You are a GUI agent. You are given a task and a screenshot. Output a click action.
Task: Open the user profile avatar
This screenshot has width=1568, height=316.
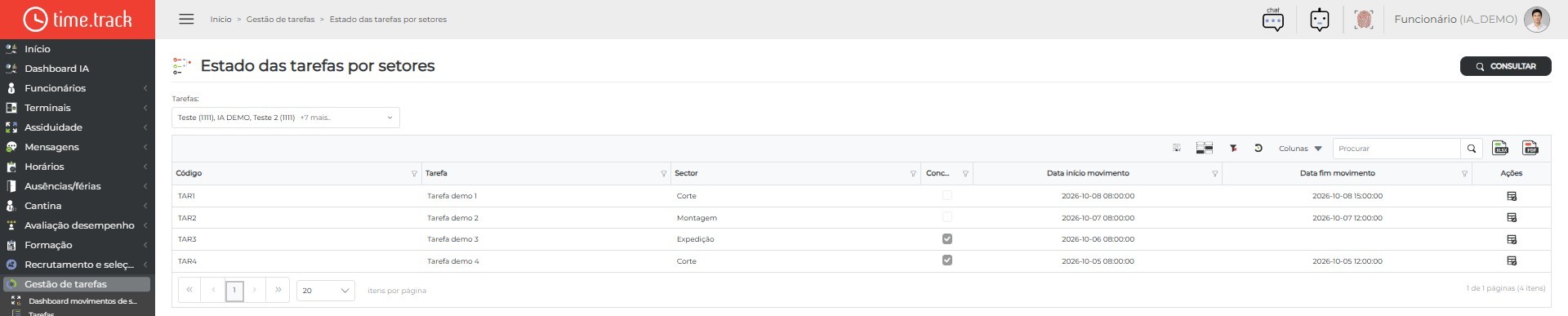point(1537,20)
